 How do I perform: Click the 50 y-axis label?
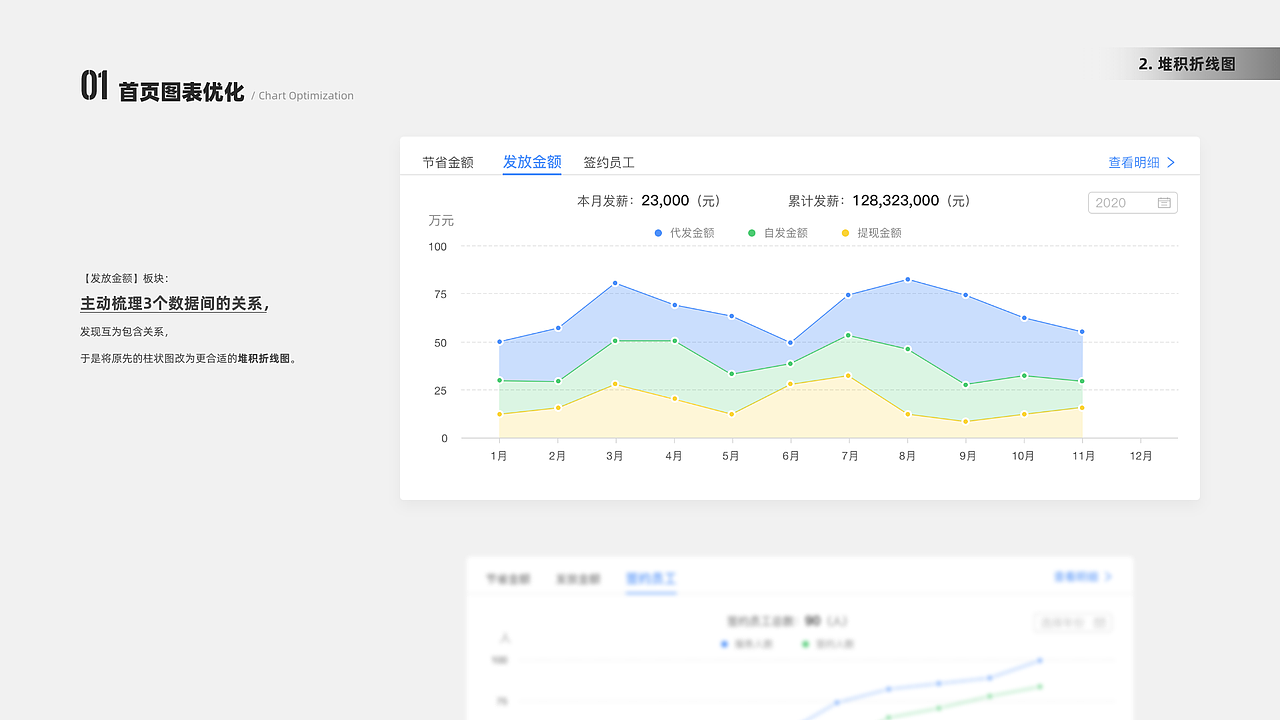(x=440, y=342)
